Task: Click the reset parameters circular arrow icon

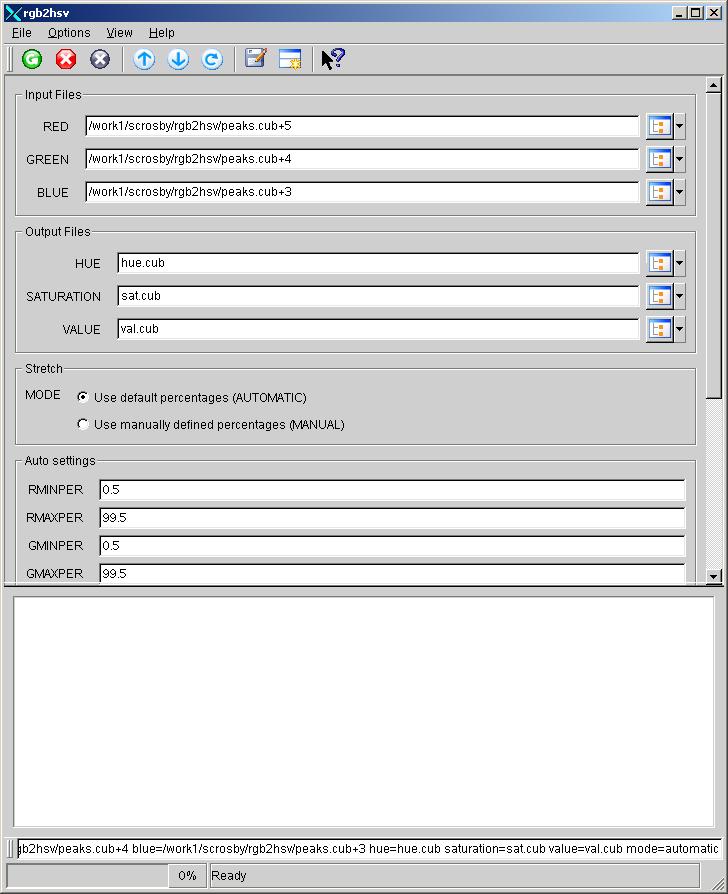Action: (x=212, y=59)
